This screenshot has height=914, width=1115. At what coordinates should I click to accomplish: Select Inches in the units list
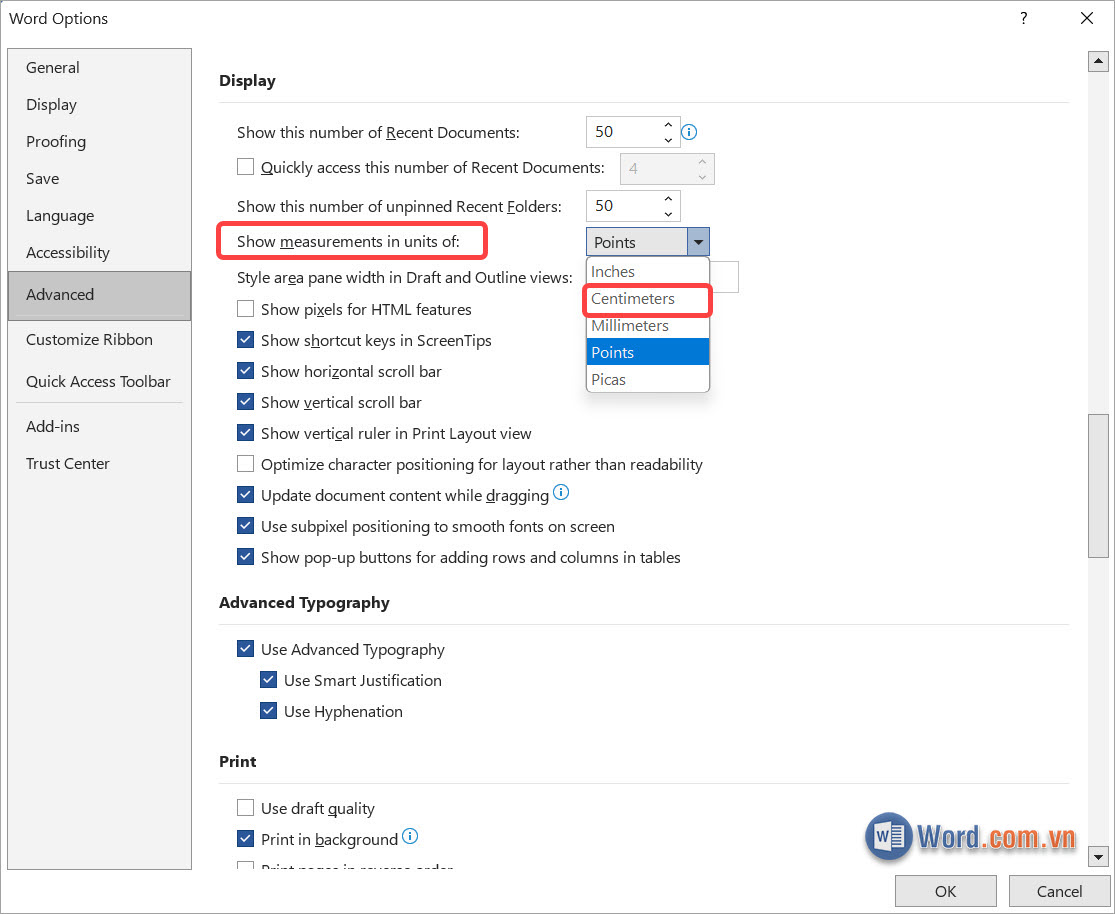613,272
